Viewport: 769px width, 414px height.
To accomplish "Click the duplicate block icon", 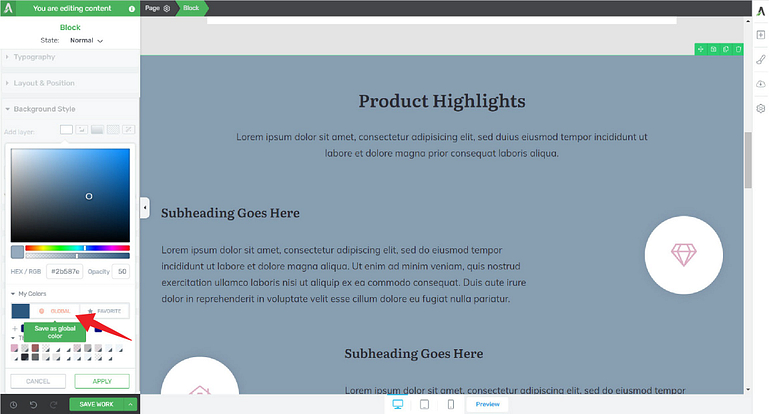I will click(x=726, y=49).
